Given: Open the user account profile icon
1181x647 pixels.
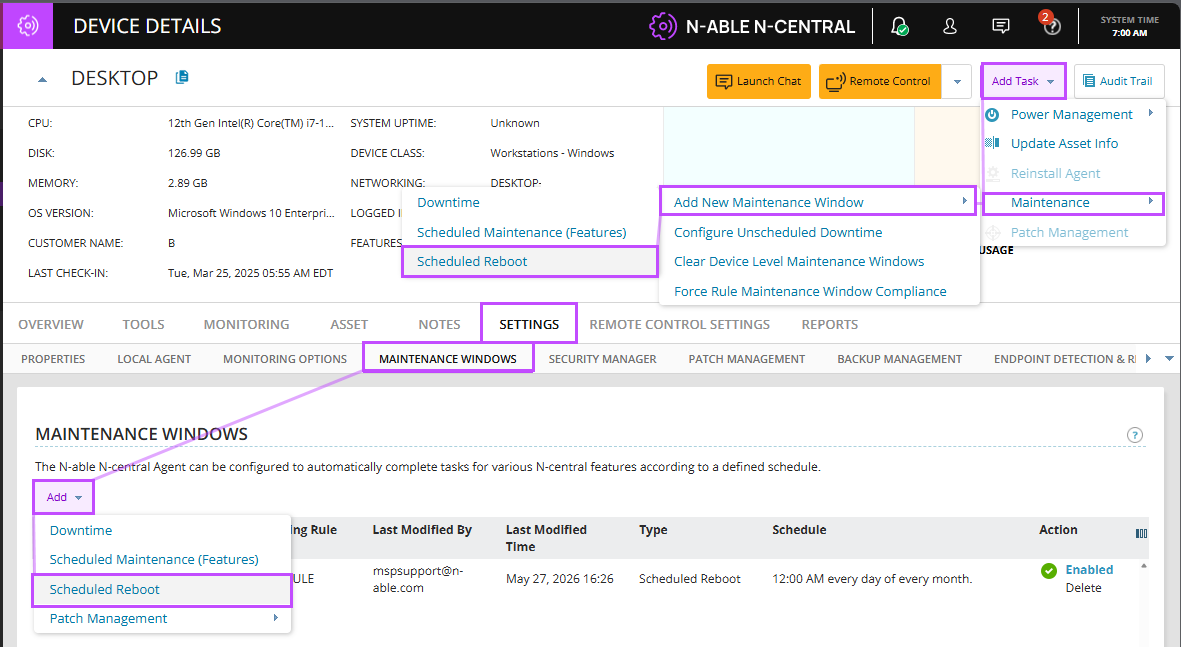Looking at the screenshot, I should pos(950,26).
